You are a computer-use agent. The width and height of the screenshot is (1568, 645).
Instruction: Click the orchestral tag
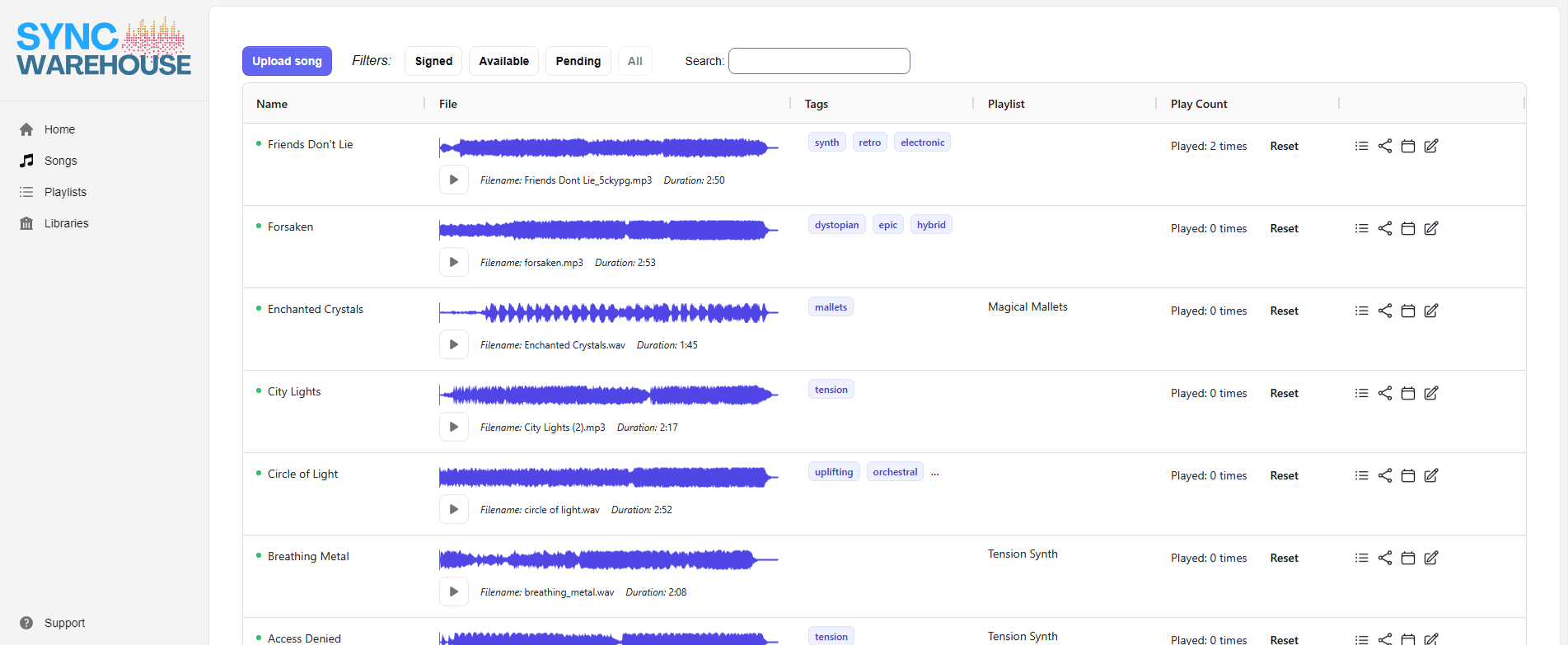tap(895, 472)
